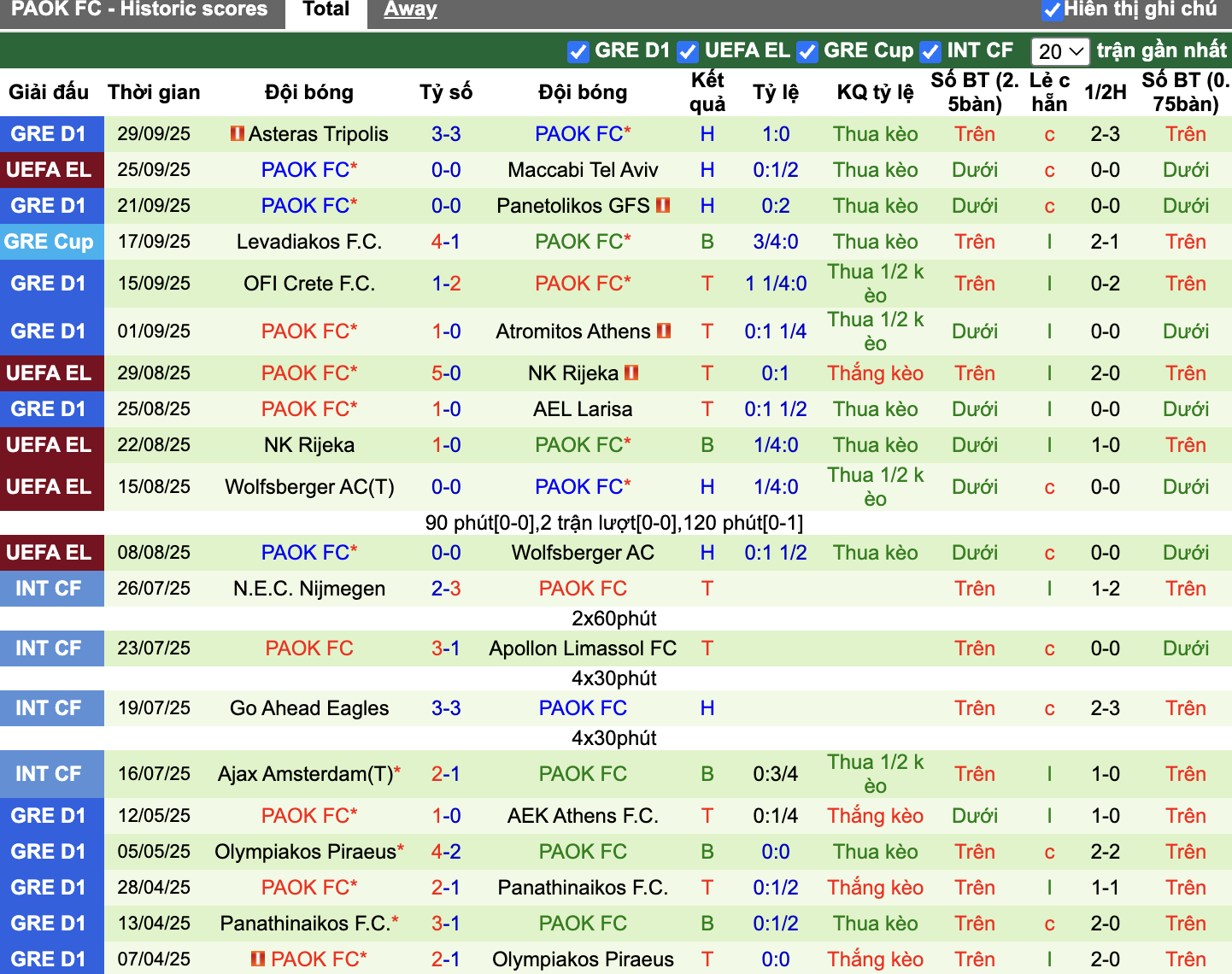Image resolution: width=1232 pixels, height=974 pixels.
Task: Click the date 22/08/25
Action: (154, 445)
